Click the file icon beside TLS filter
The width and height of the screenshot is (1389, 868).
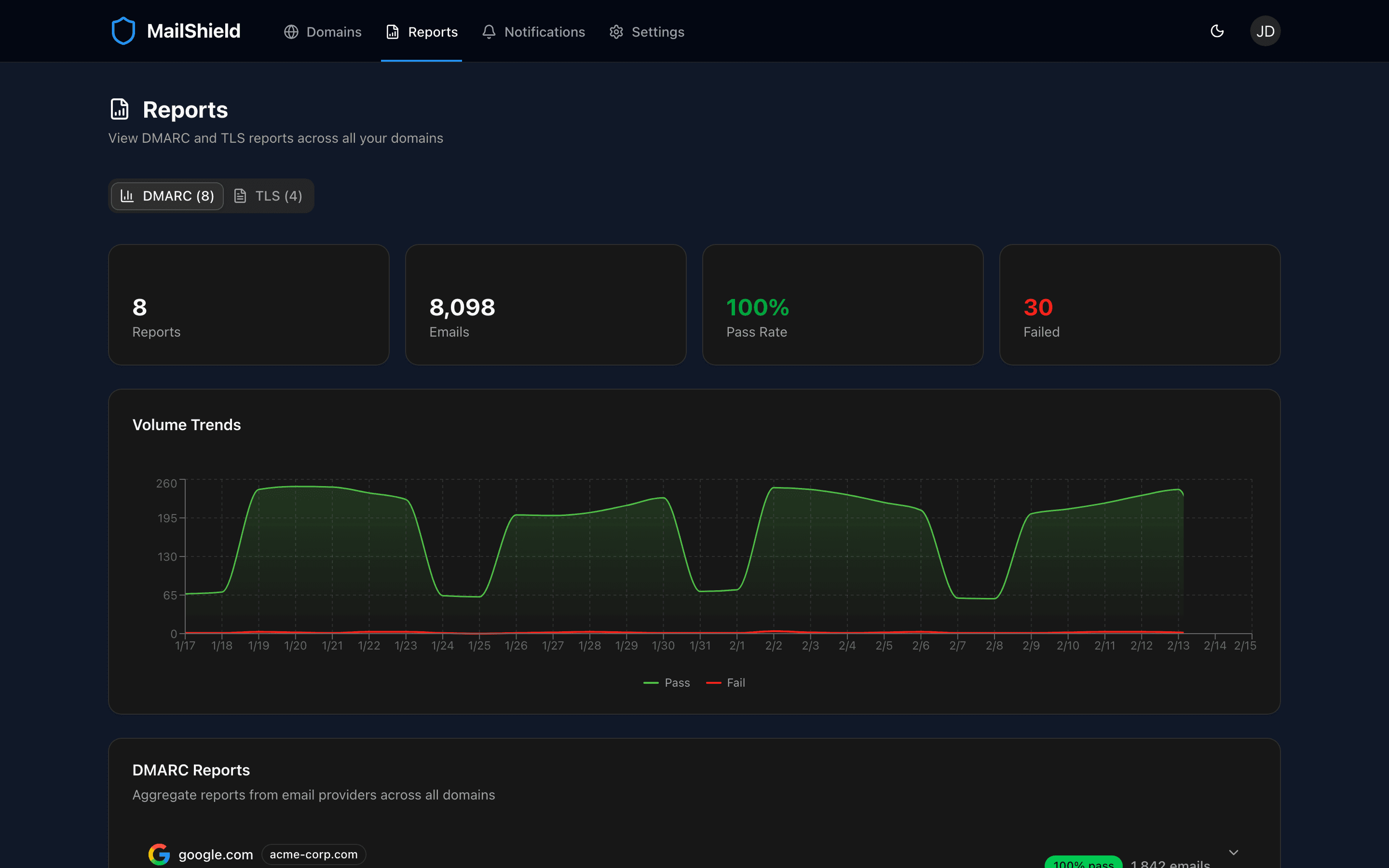click(242, 196)
